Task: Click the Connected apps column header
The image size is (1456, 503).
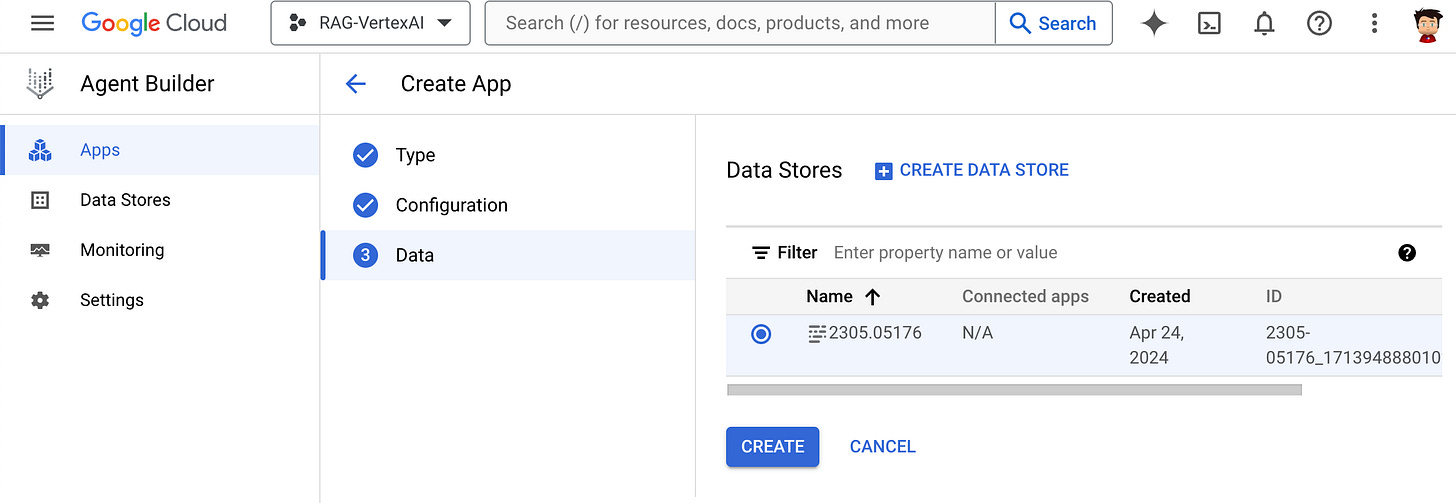Action: click(1025, 296)
